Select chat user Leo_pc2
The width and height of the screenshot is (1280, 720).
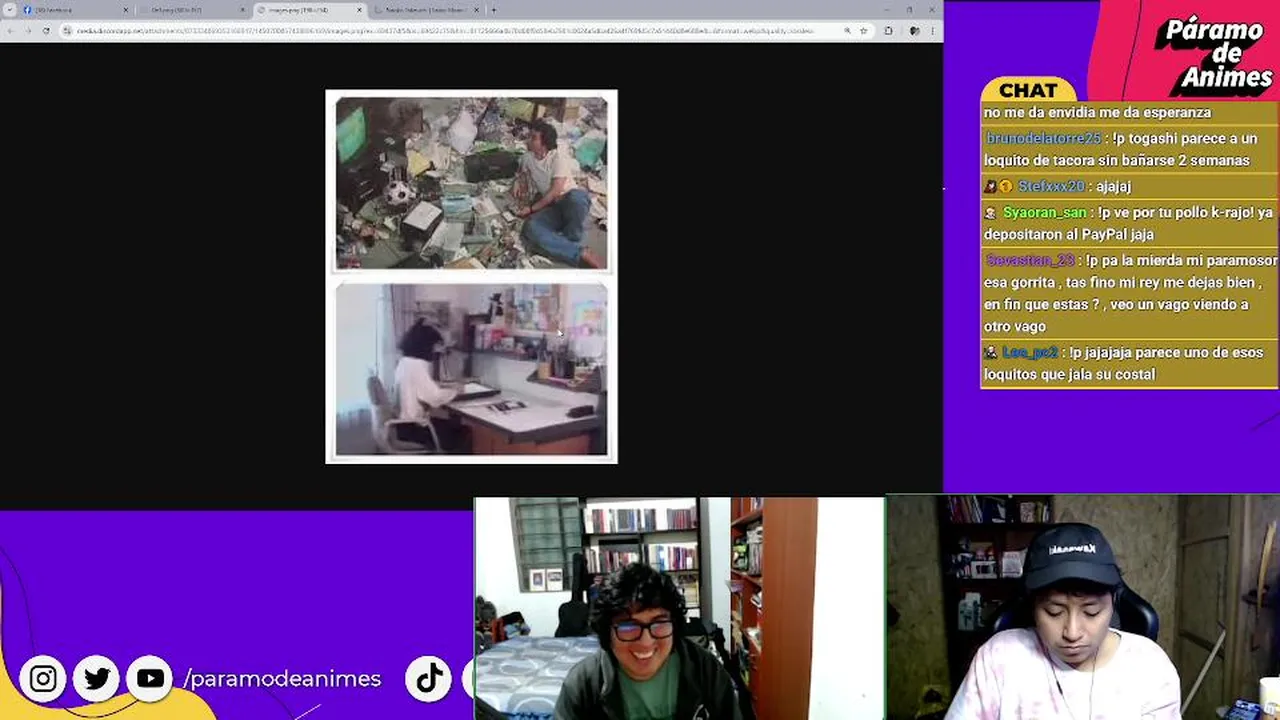(1029, 352)
